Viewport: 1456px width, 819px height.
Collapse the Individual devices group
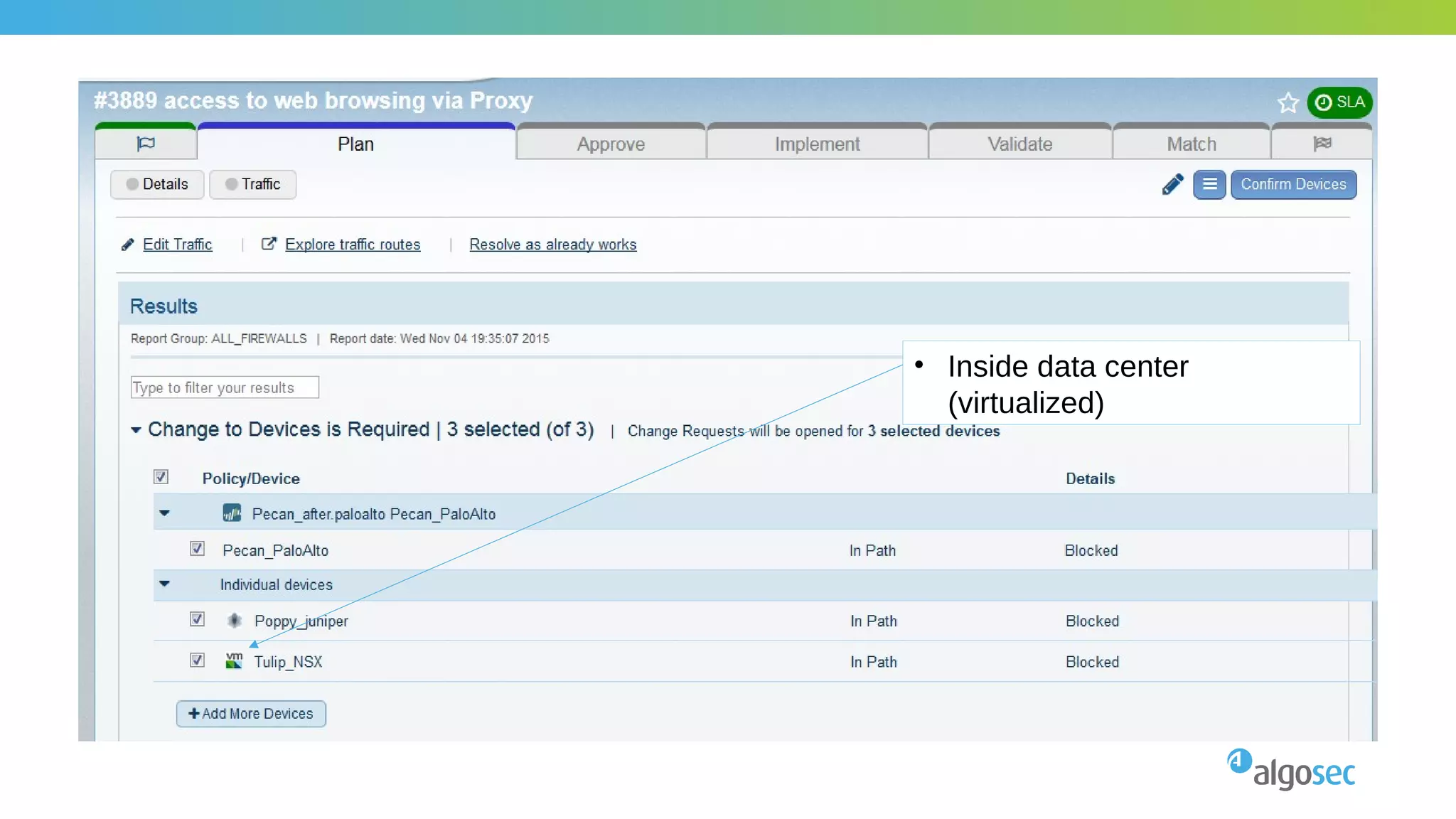click(x=165, y=584)
